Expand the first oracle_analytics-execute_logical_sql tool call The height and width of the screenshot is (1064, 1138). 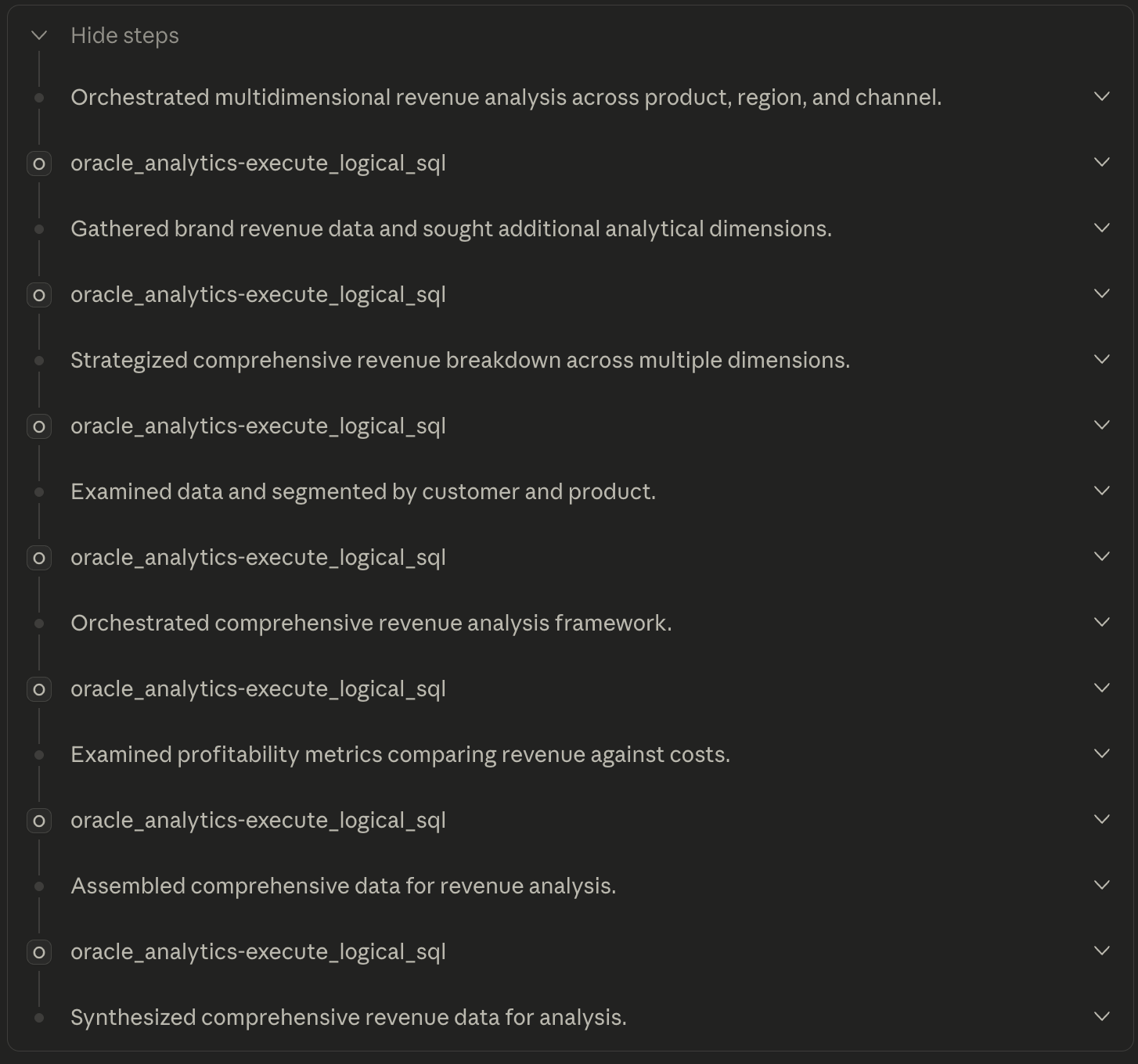(x=1103, y=164)
